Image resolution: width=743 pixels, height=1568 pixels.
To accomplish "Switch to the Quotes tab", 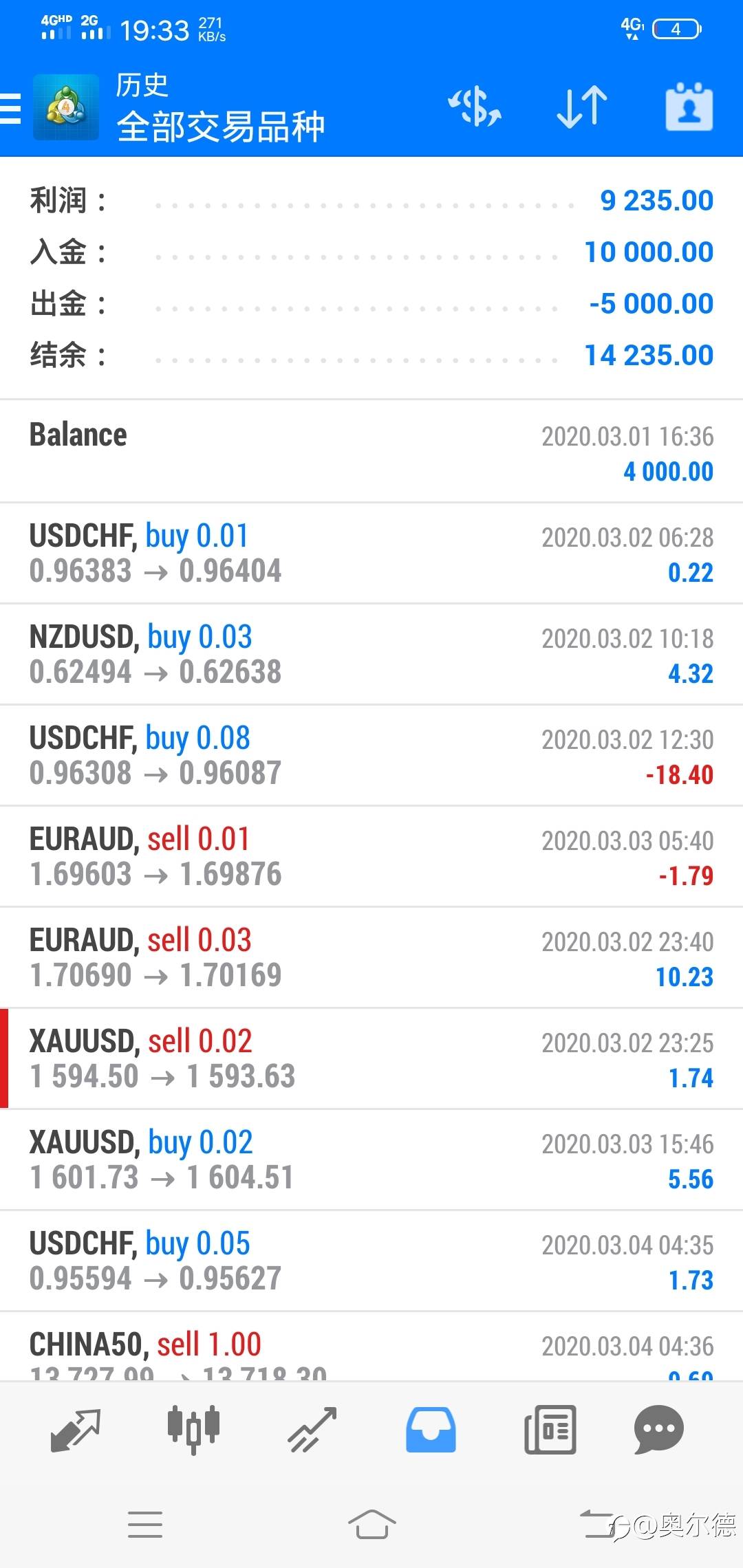I will 76,1430.
